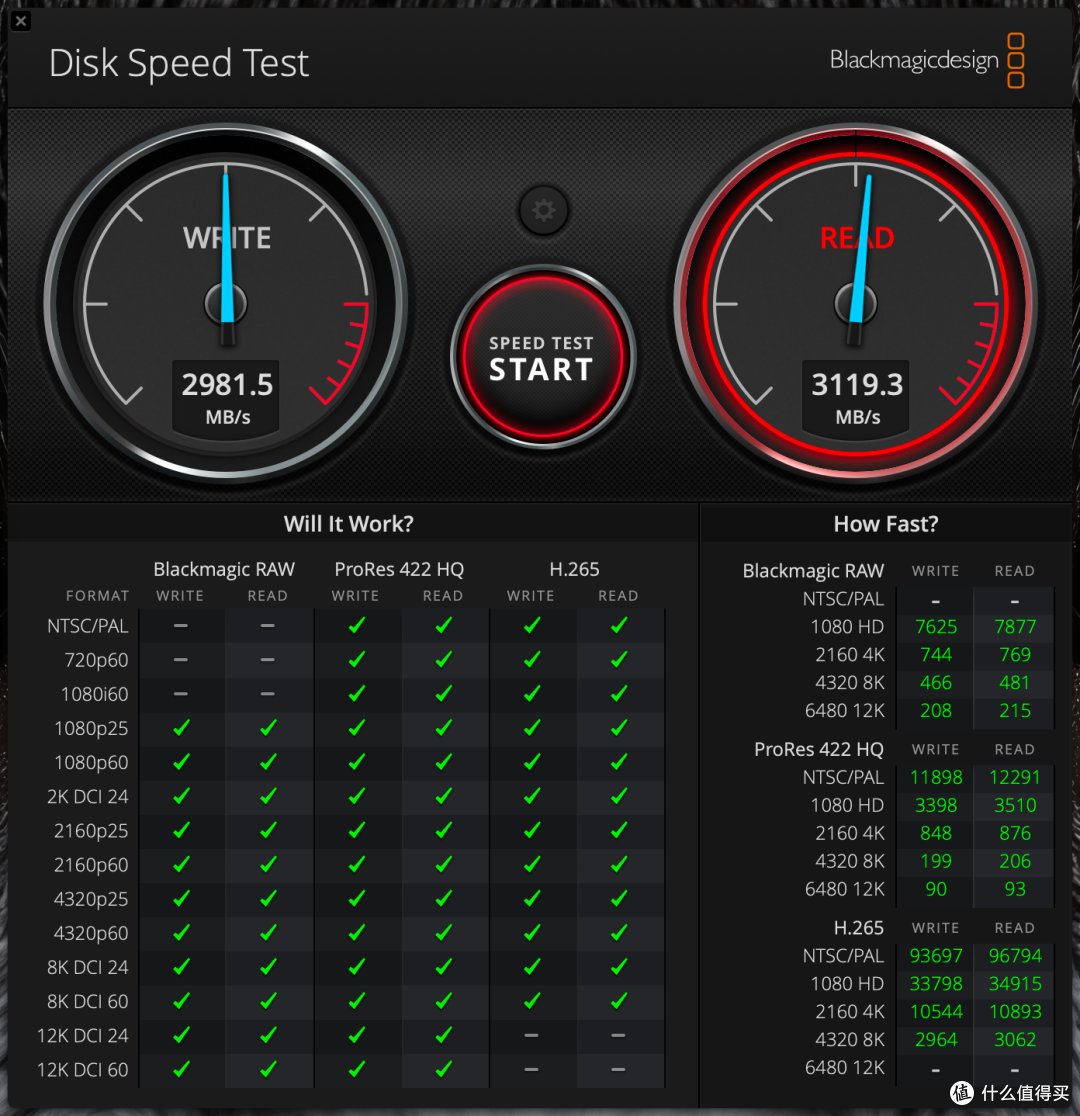
Task: Click value 12291 for ProRes NTSC/PAL read
Action: pyautogui.click(x=1015, y=777)
